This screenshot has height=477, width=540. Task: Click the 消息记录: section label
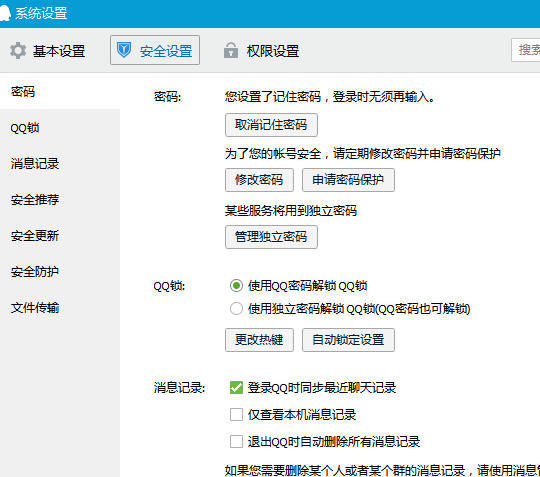[179, 388]
